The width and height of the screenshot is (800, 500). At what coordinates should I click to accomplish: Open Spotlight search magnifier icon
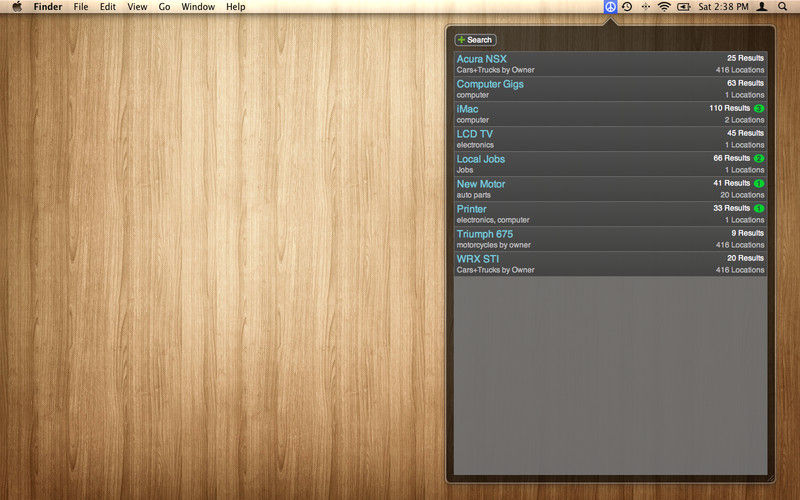tap(782, 7)
